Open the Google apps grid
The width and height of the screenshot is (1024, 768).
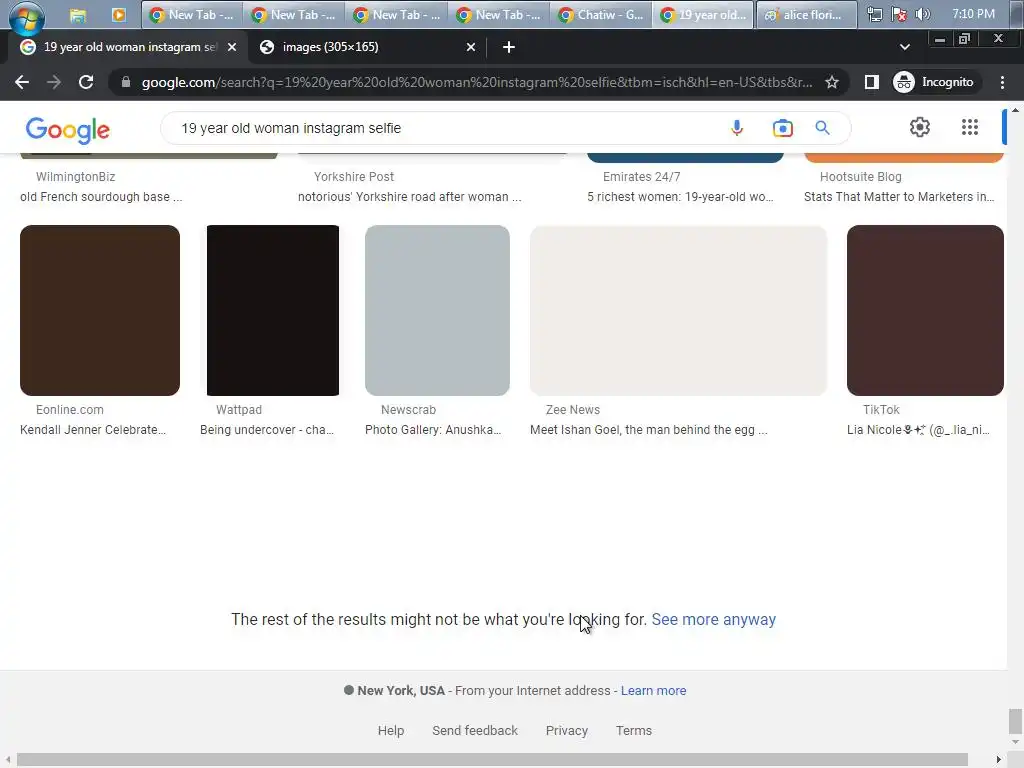970,127
